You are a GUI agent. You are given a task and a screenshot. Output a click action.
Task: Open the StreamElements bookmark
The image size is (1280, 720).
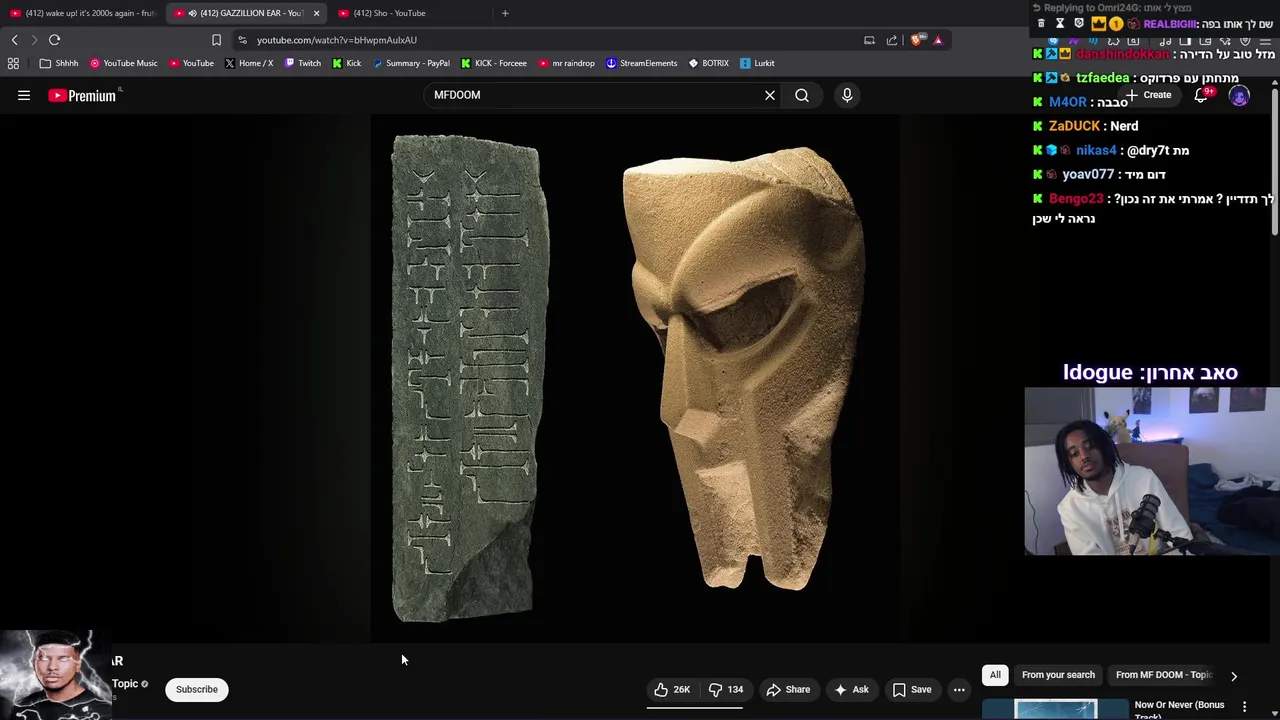pos(642,63)
